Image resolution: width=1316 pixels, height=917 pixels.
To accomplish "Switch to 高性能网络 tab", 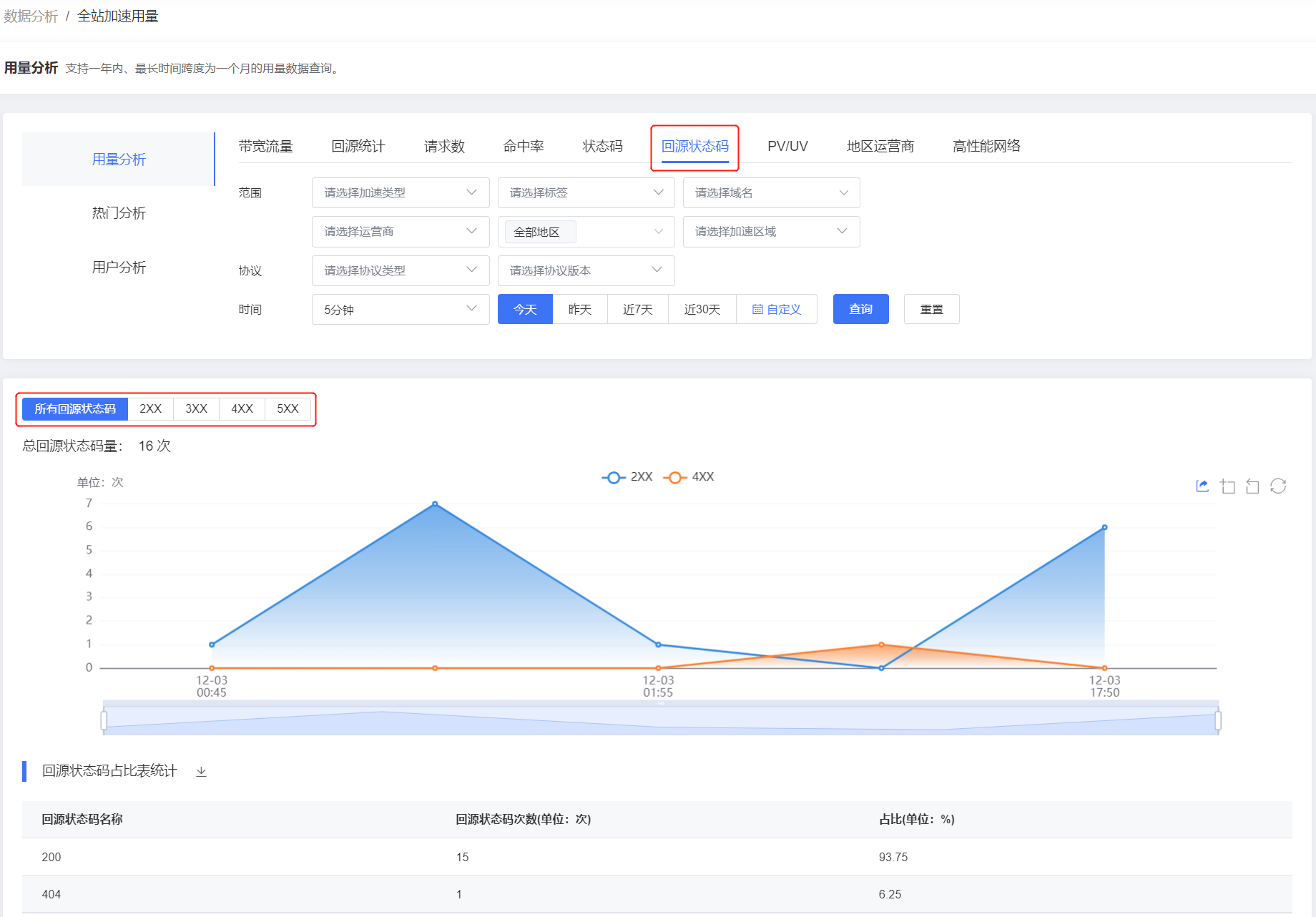I will 987,146.
